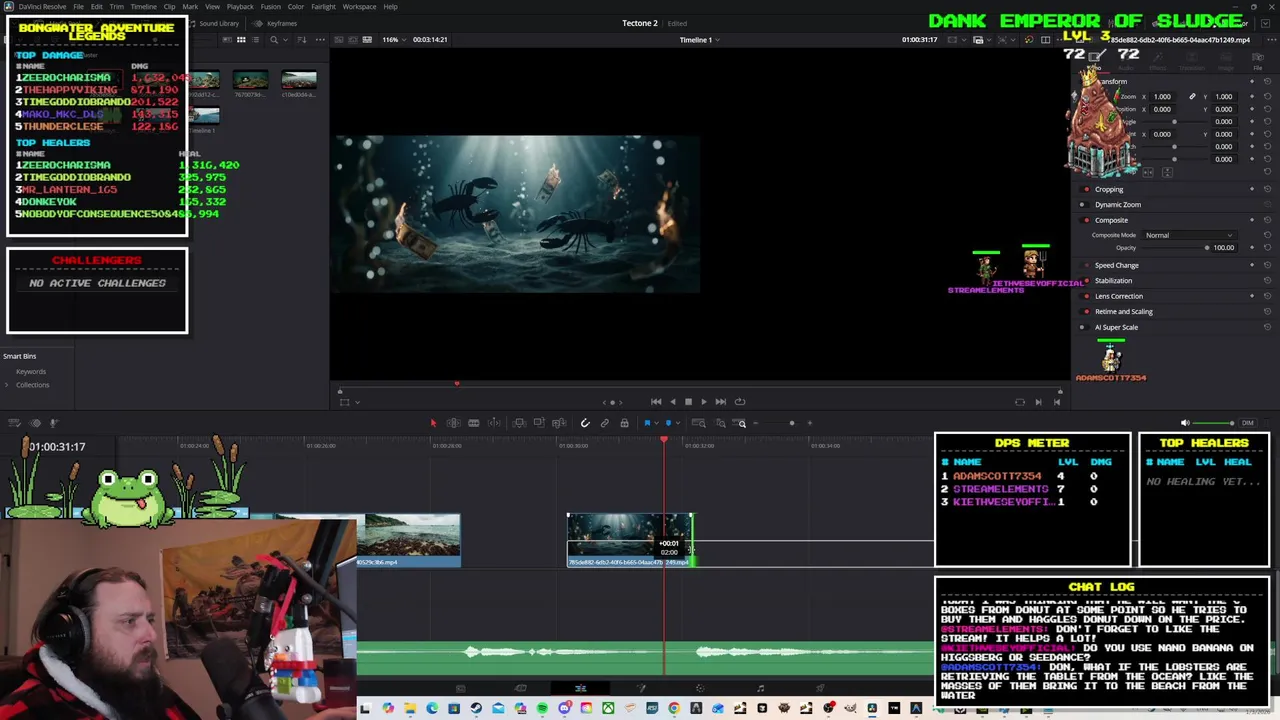Click the Custom Zoom icon
The width and height of the screenshot is (1280, 720).
click(x=741, y=423)
